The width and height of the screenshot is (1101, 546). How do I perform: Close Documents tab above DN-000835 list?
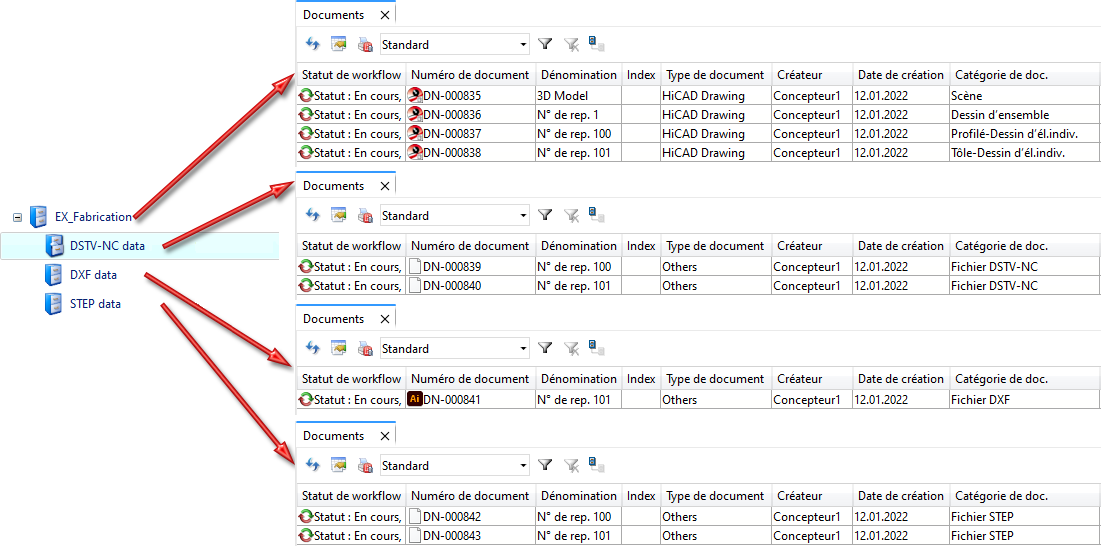click(384, 14)
